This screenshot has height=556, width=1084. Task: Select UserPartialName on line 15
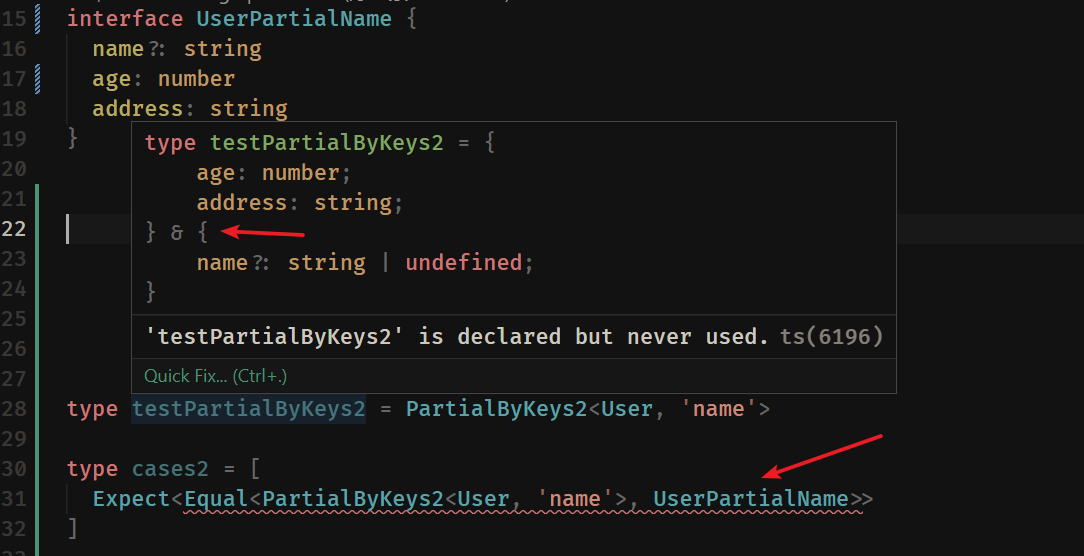tap(294, 18)
